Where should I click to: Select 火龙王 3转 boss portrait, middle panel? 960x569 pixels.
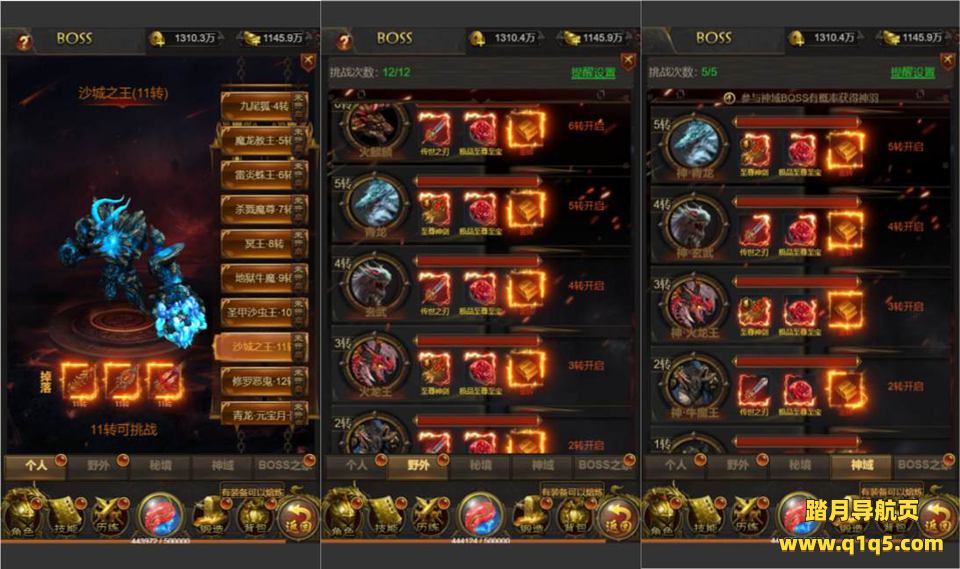tap(375, 363)
